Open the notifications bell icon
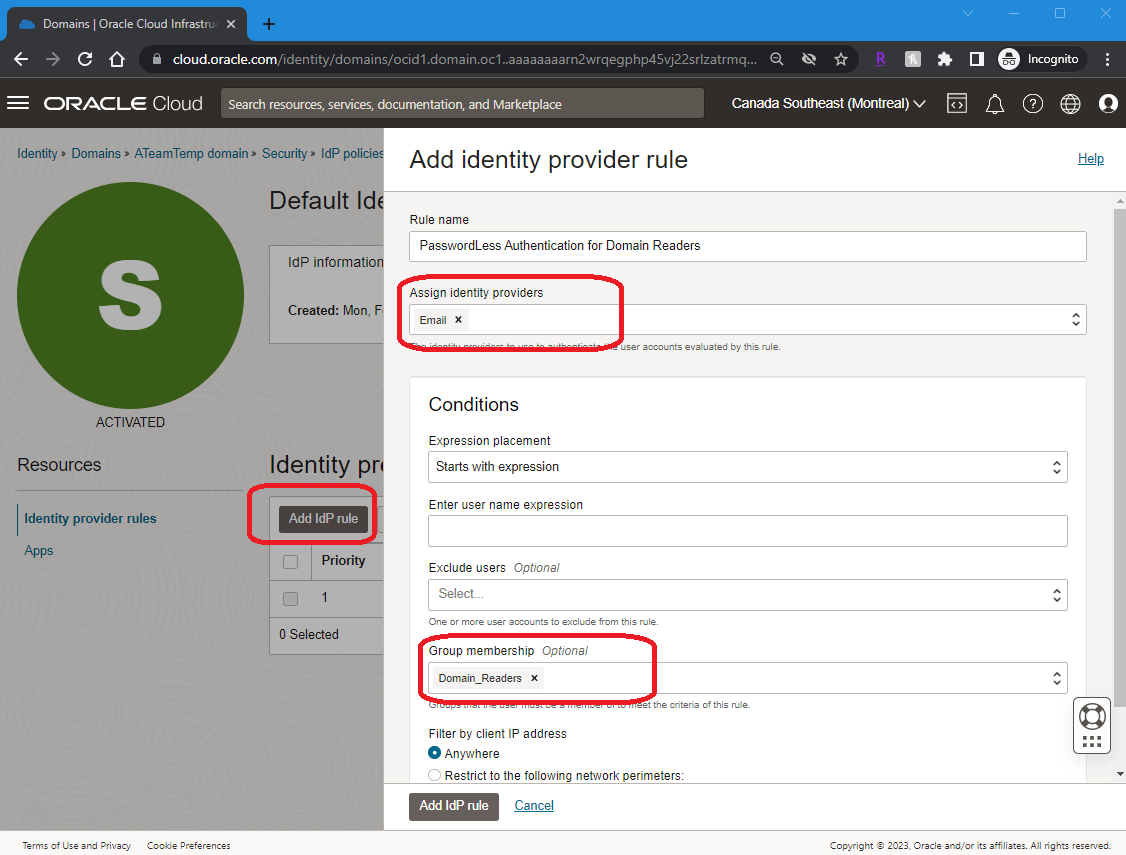1126x855 pixels. [995, 103]
